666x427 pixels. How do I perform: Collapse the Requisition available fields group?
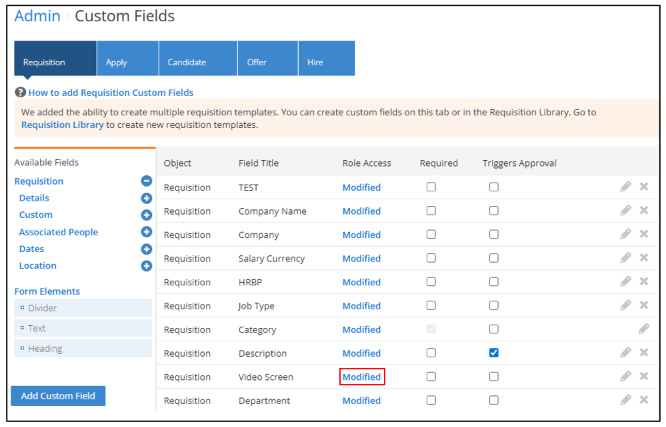click(x=146, y=182)
